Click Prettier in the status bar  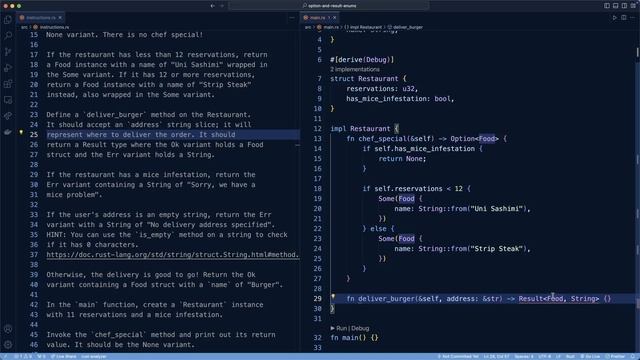(617, 356)
